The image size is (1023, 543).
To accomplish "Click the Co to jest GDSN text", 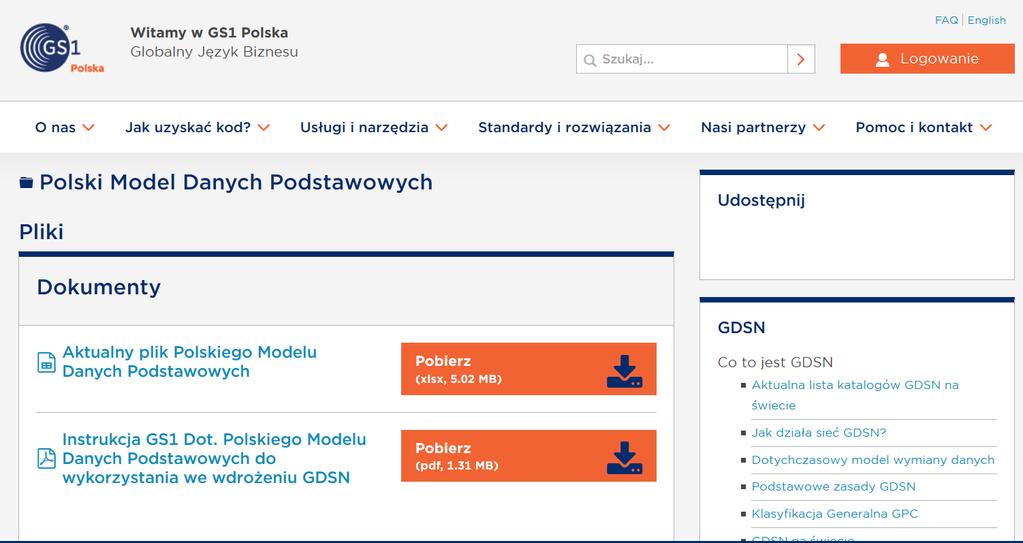I will tap(775, 362).
